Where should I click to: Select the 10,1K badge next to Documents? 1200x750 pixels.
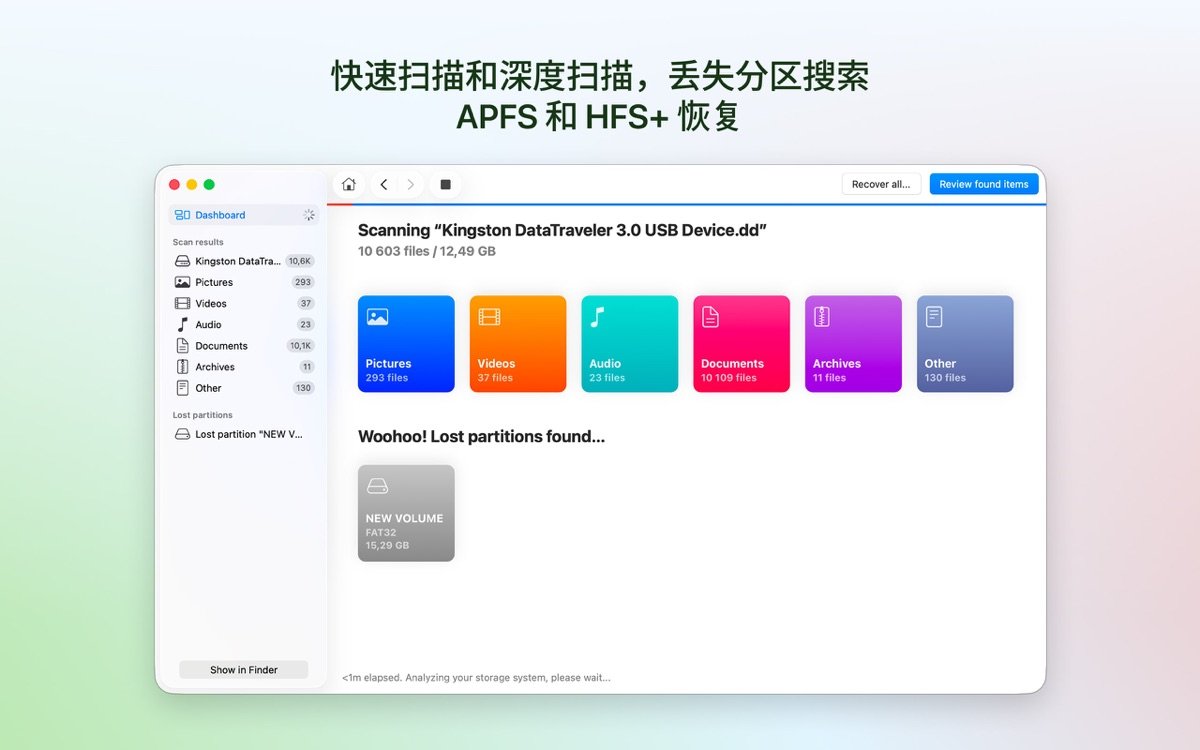pos(299,345)
